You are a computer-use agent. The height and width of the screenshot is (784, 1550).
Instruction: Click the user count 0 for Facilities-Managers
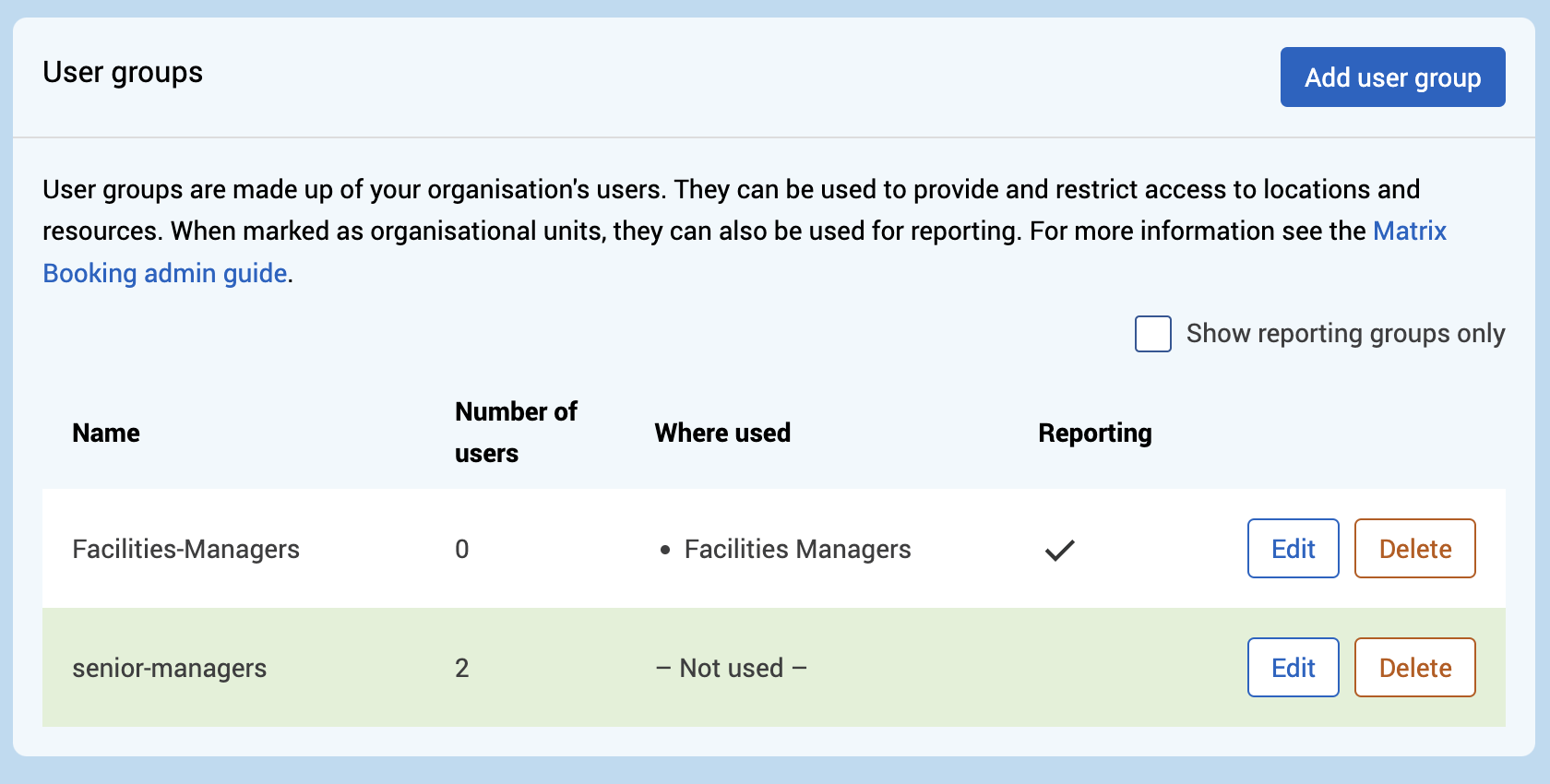point(462,550)
